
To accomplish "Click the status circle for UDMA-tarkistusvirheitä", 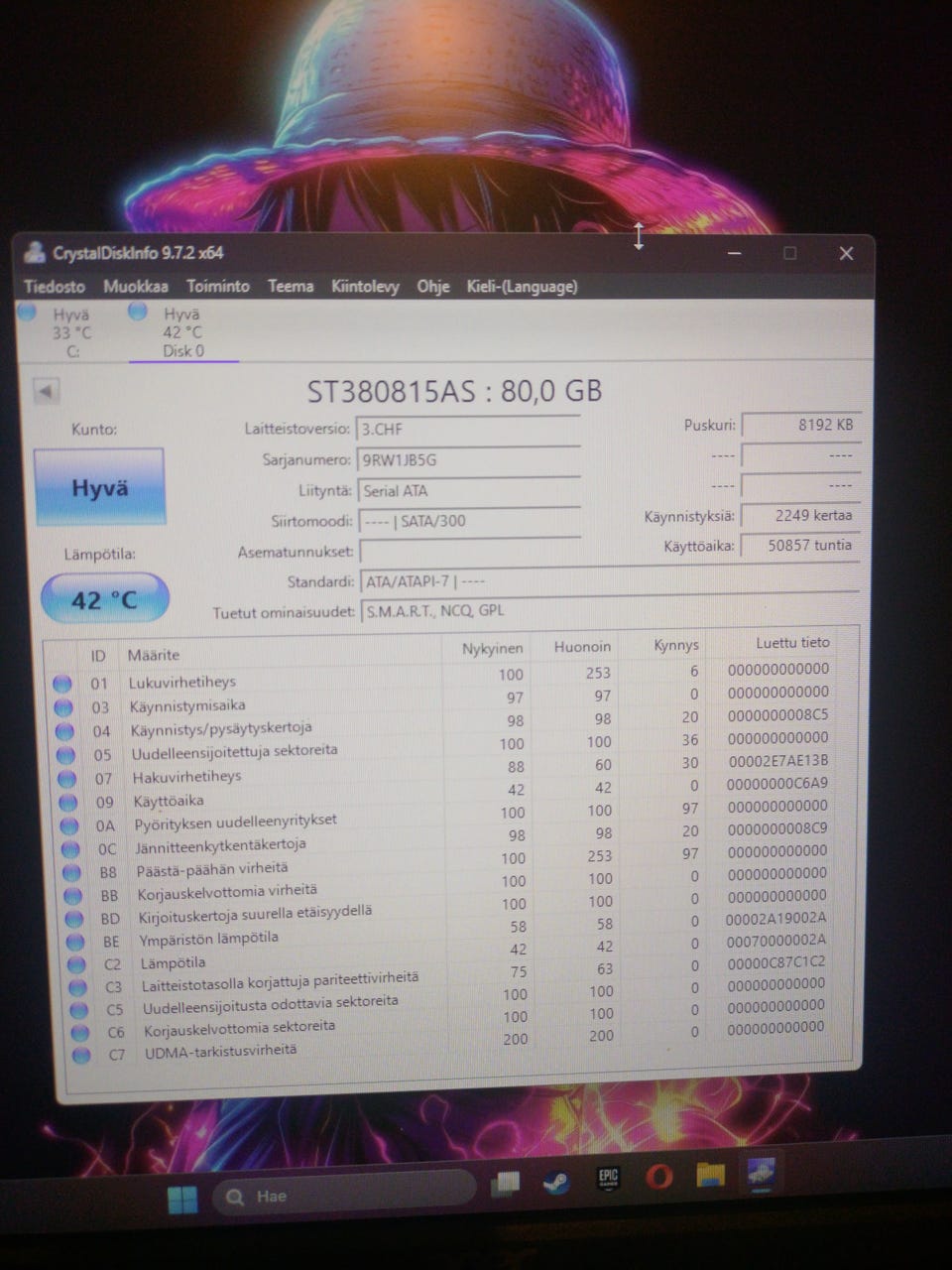I will (x=81, y=1056).
